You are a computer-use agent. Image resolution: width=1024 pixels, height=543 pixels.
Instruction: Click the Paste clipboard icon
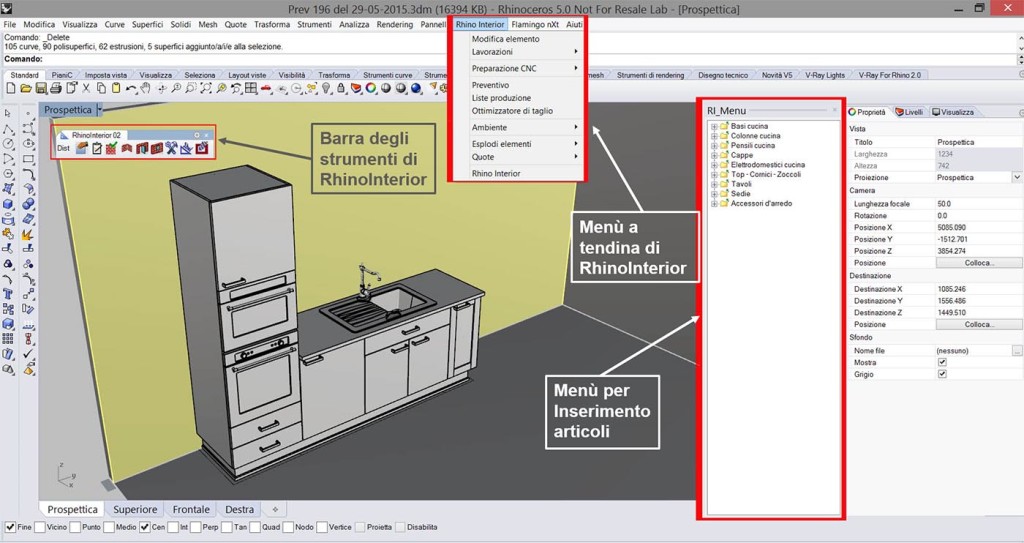[x=116, y=88]
